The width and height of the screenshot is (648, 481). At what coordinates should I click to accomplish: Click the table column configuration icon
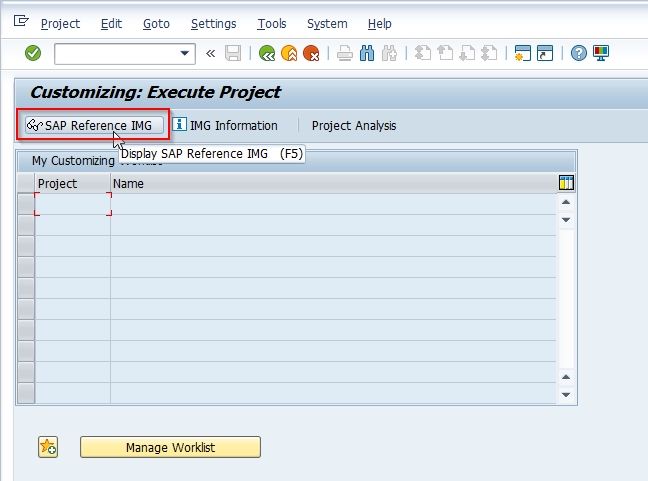(x=566, y=182)
